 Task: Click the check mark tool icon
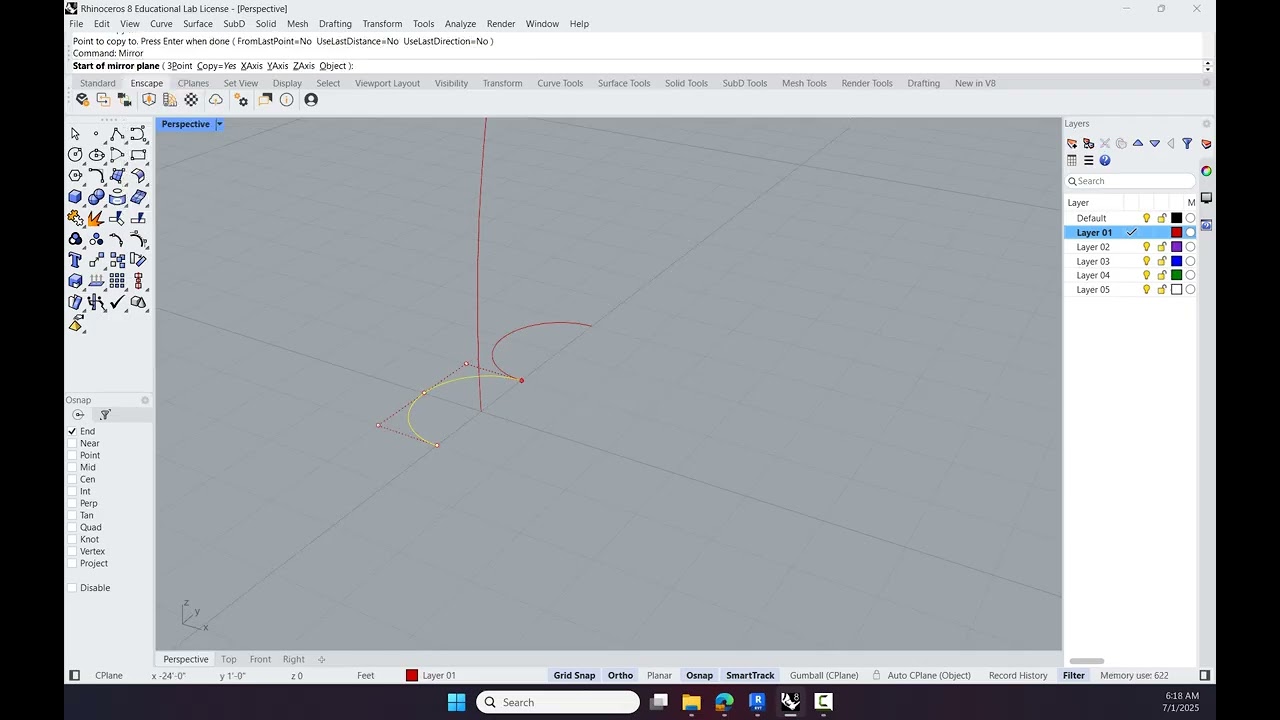tap(117, 302)
